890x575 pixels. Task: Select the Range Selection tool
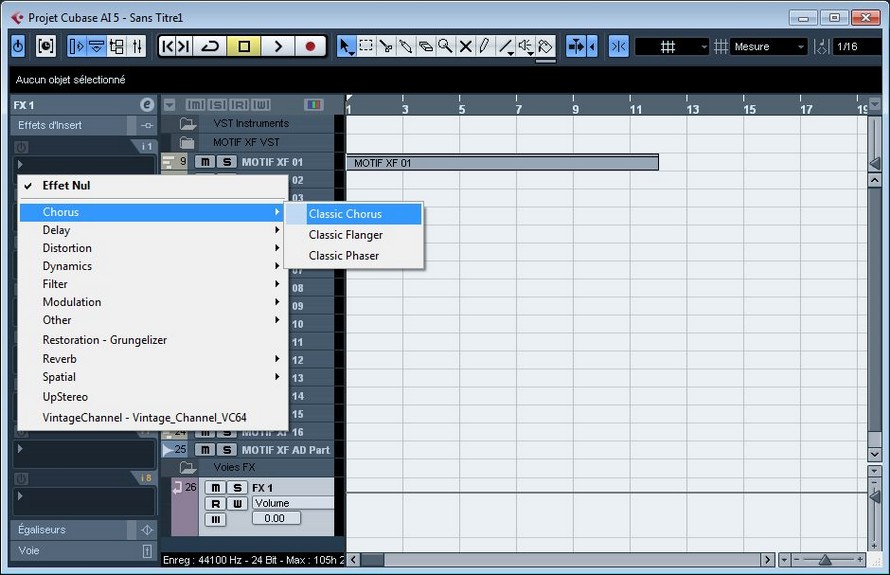coord(366,46)
